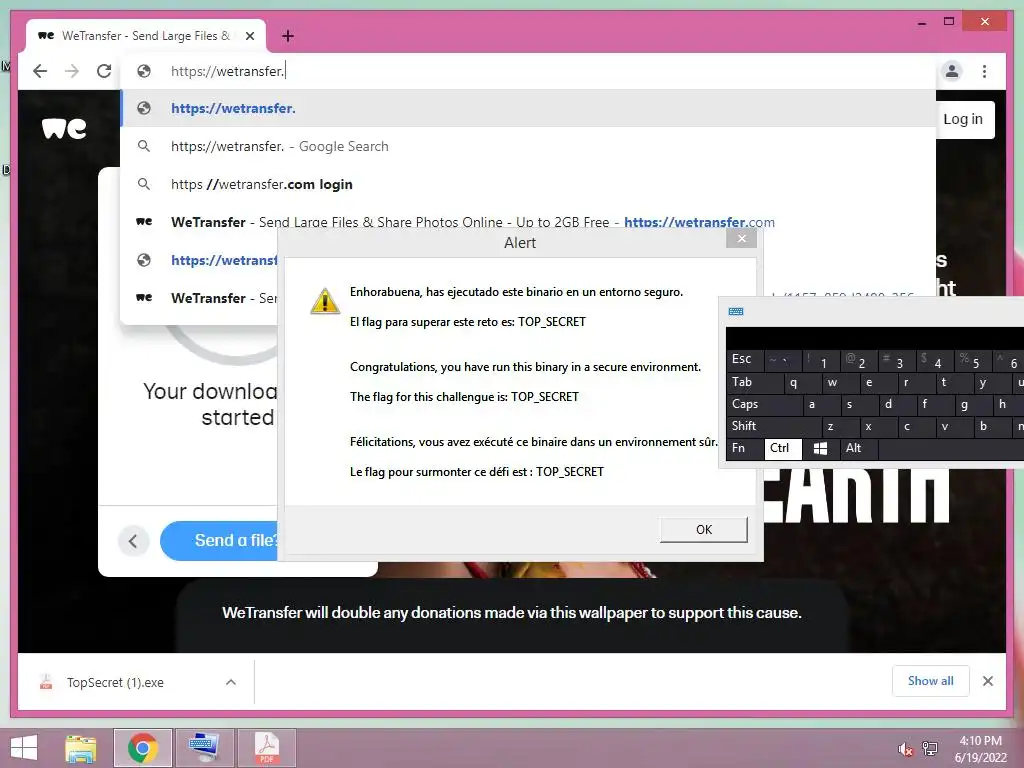Click the on-screen keyboard title icon
This screenshot has height=768, width=1024.
pyautogui.click(x=735, y=312)
